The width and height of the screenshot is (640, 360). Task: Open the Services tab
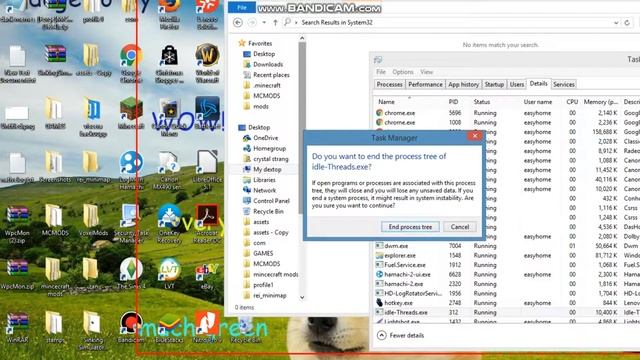click(x=564, y=84)
